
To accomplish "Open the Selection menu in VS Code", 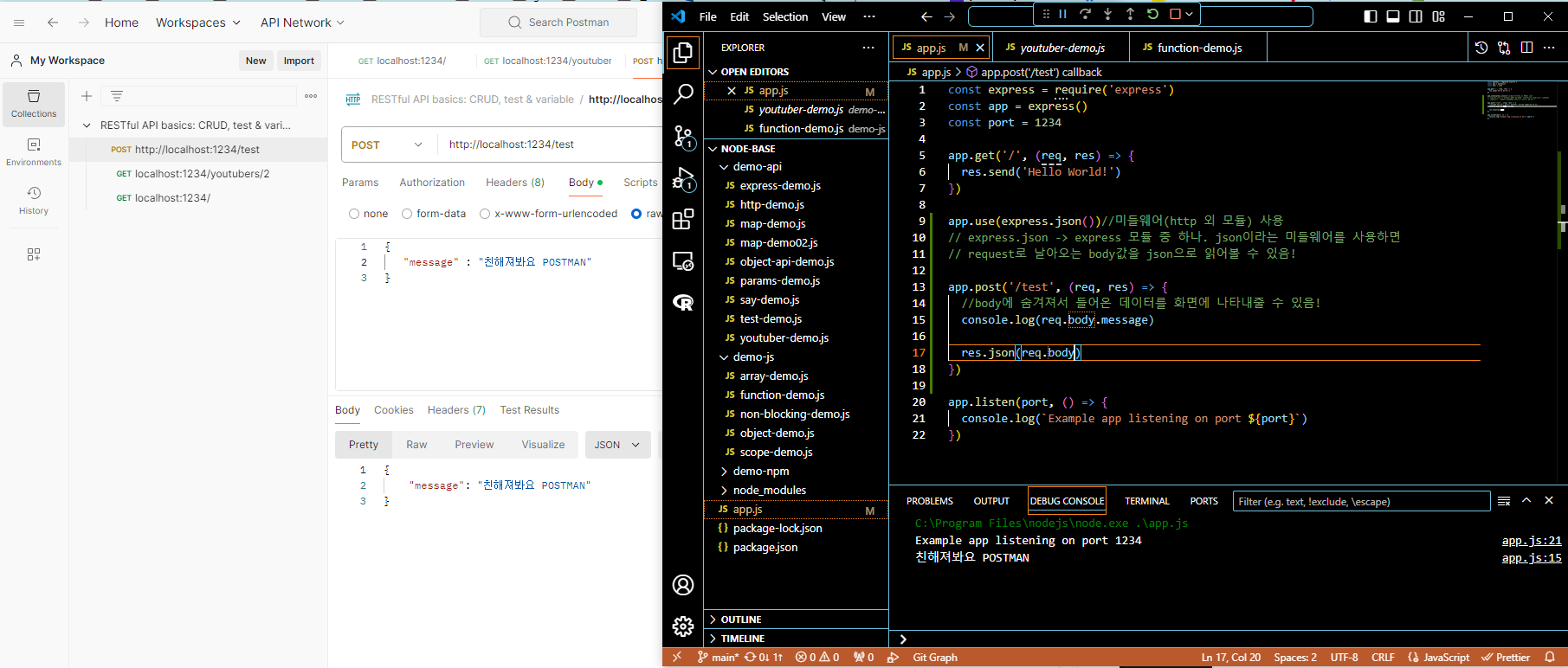I will (x=785, y=16).
